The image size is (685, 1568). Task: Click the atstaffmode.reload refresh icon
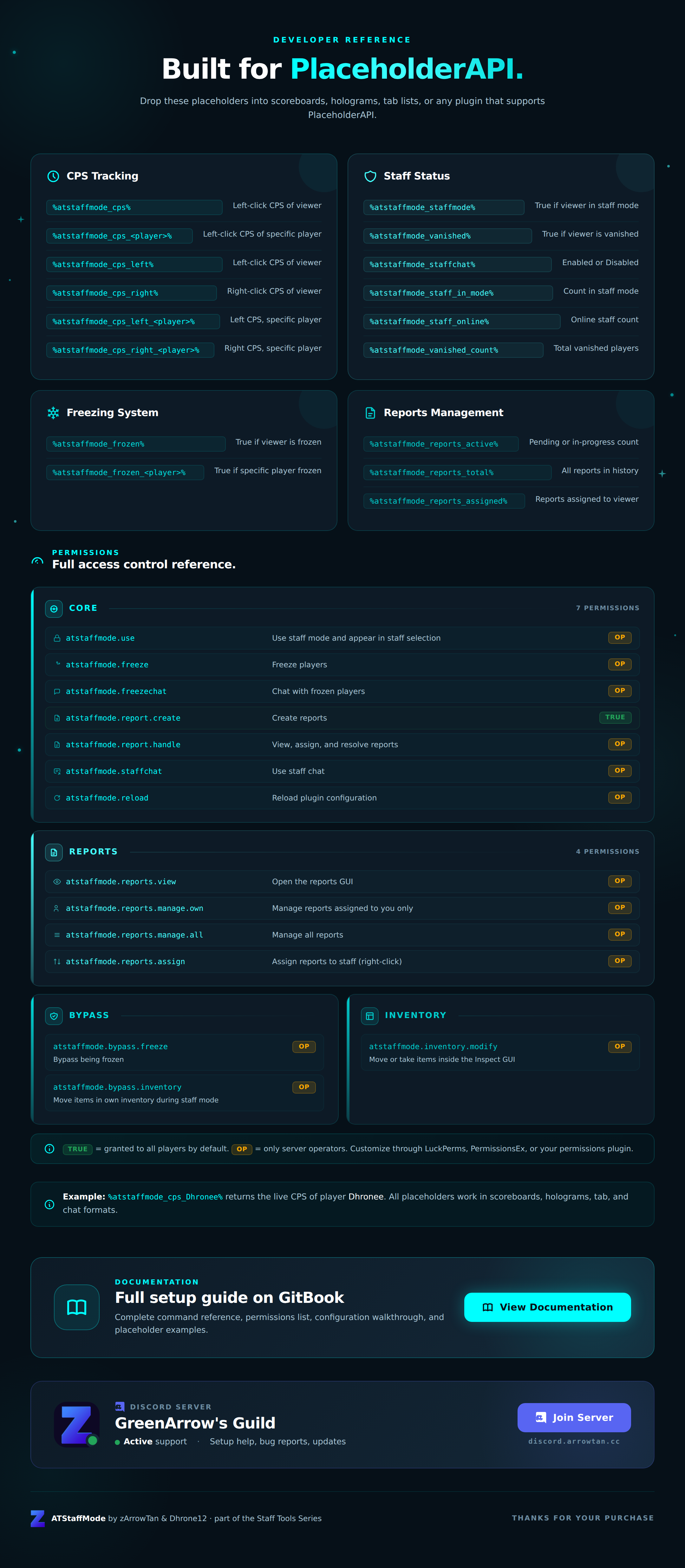coord(57,798)
